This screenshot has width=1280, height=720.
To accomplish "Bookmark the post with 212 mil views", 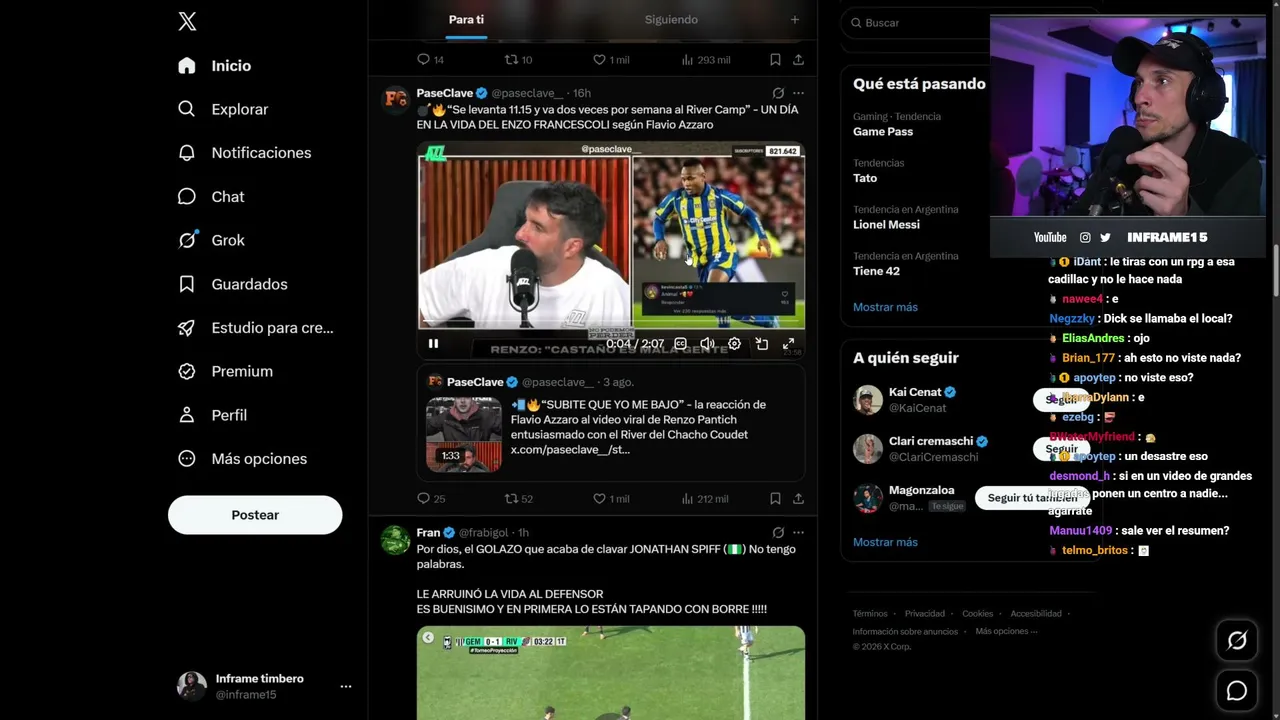I will tap(775, 498).
